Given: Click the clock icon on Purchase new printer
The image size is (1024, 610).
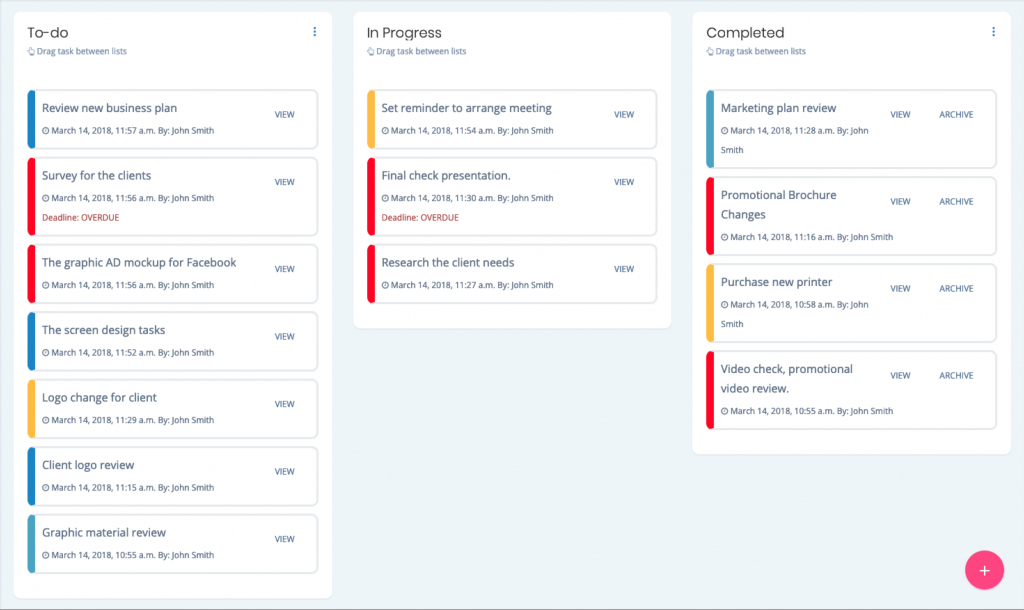Looking at the screenshot, I should (725, 305).
